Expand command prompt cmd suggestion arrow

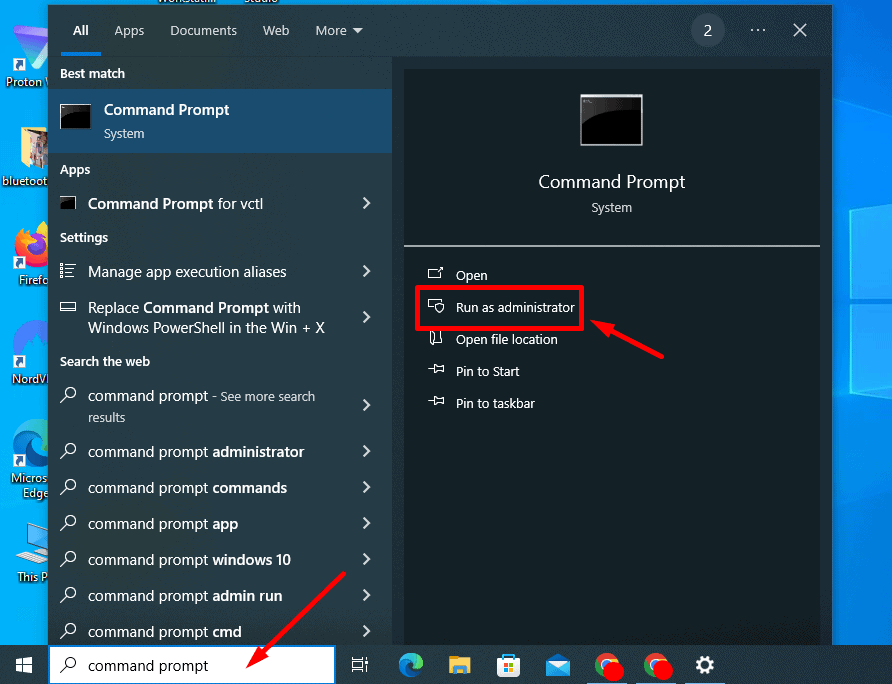point(367,631)
